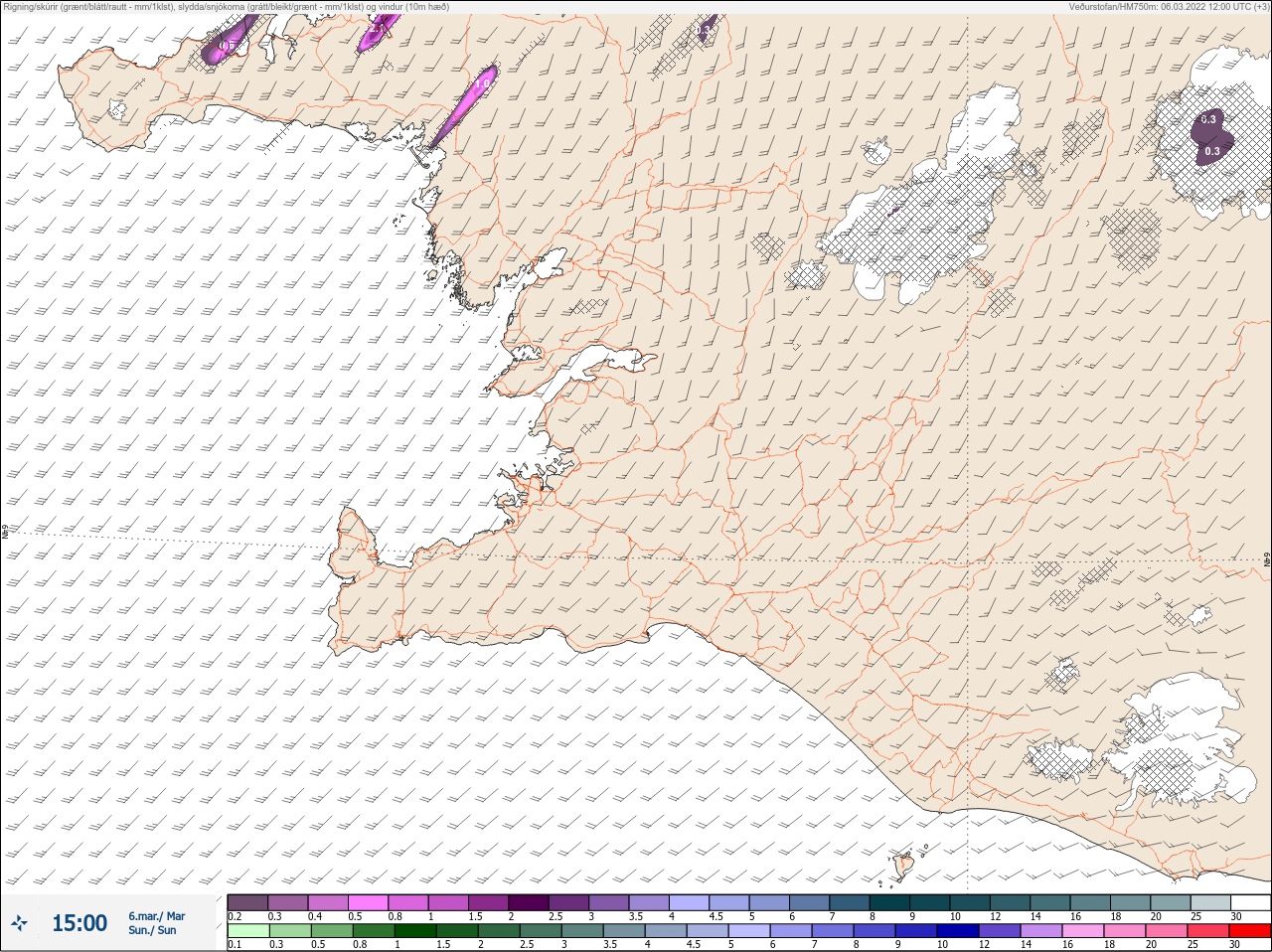The image size is (1272, 952).
Task: Pick the dark mauve 0.2 snow swatch
Action: (x=247, y=903)
